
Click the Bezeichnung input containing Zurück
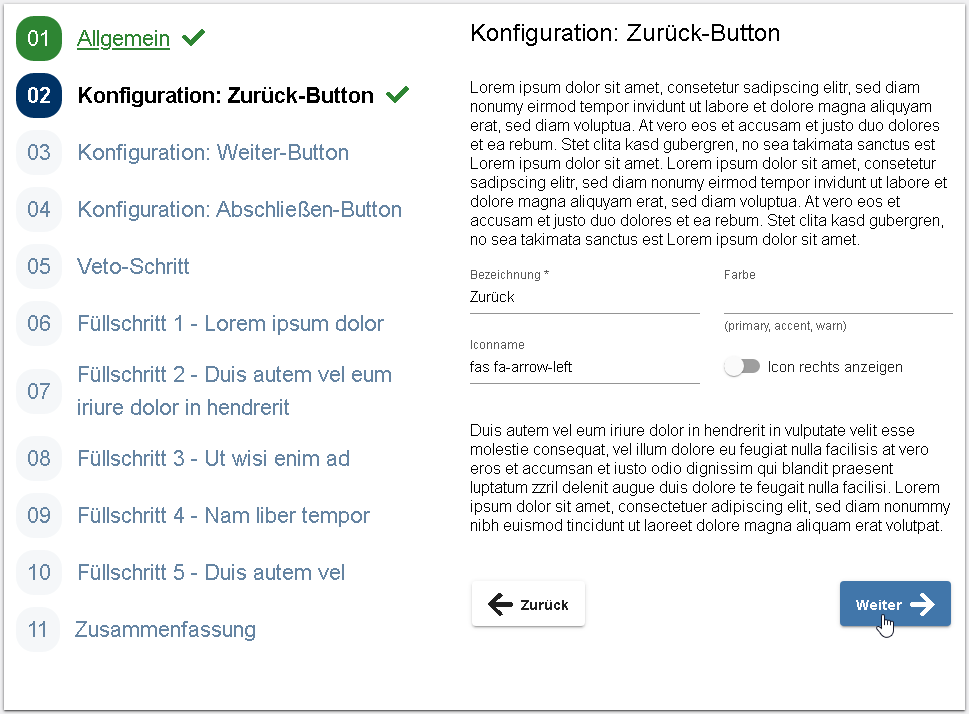tap(585, 297)
